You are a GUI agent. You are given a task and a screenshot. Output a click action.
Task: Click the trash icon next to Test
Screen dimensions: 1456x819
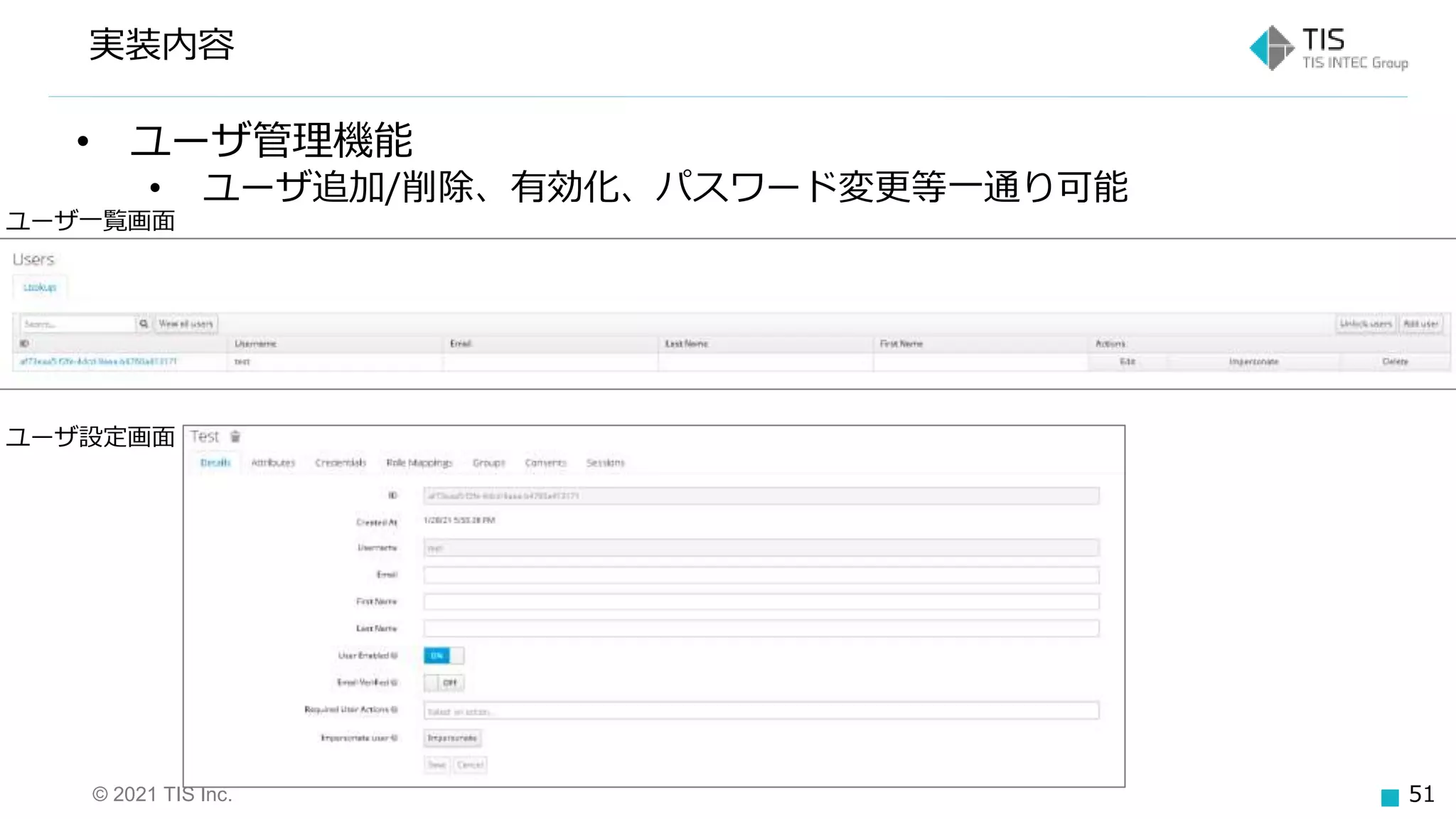[235, 437]
